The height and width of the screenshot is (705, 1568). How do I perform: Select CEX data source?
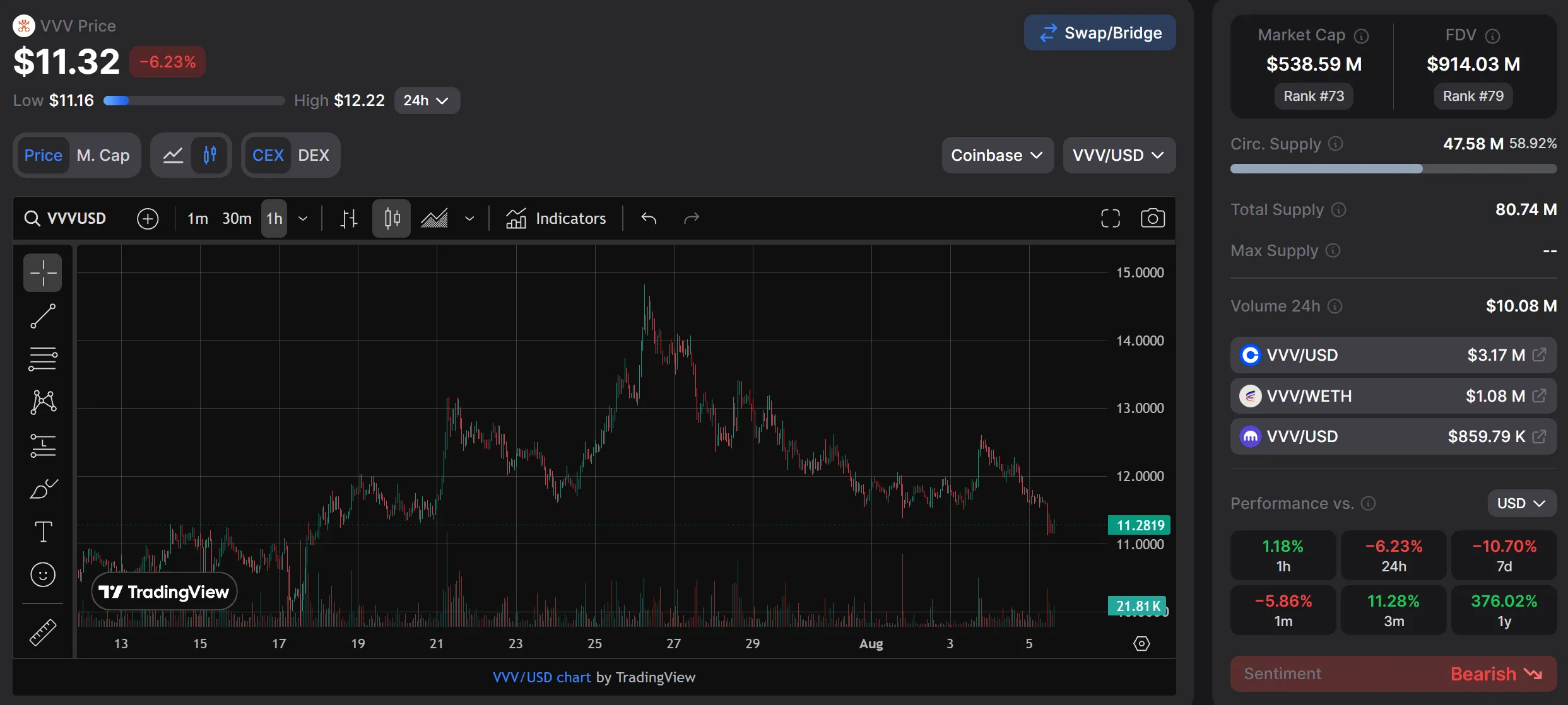[268, 155]
